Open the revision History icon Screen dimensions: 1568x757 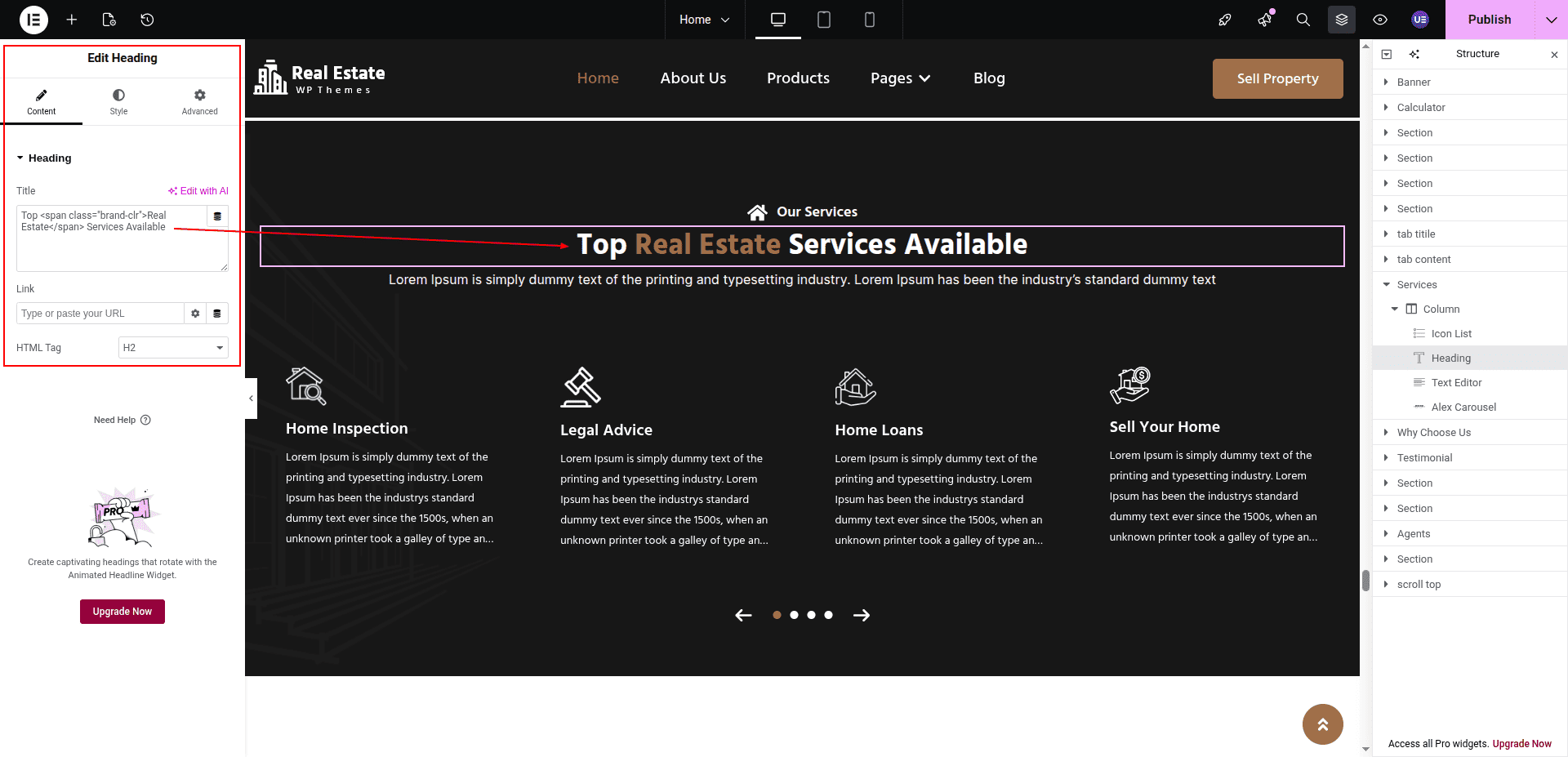point(147,20)
